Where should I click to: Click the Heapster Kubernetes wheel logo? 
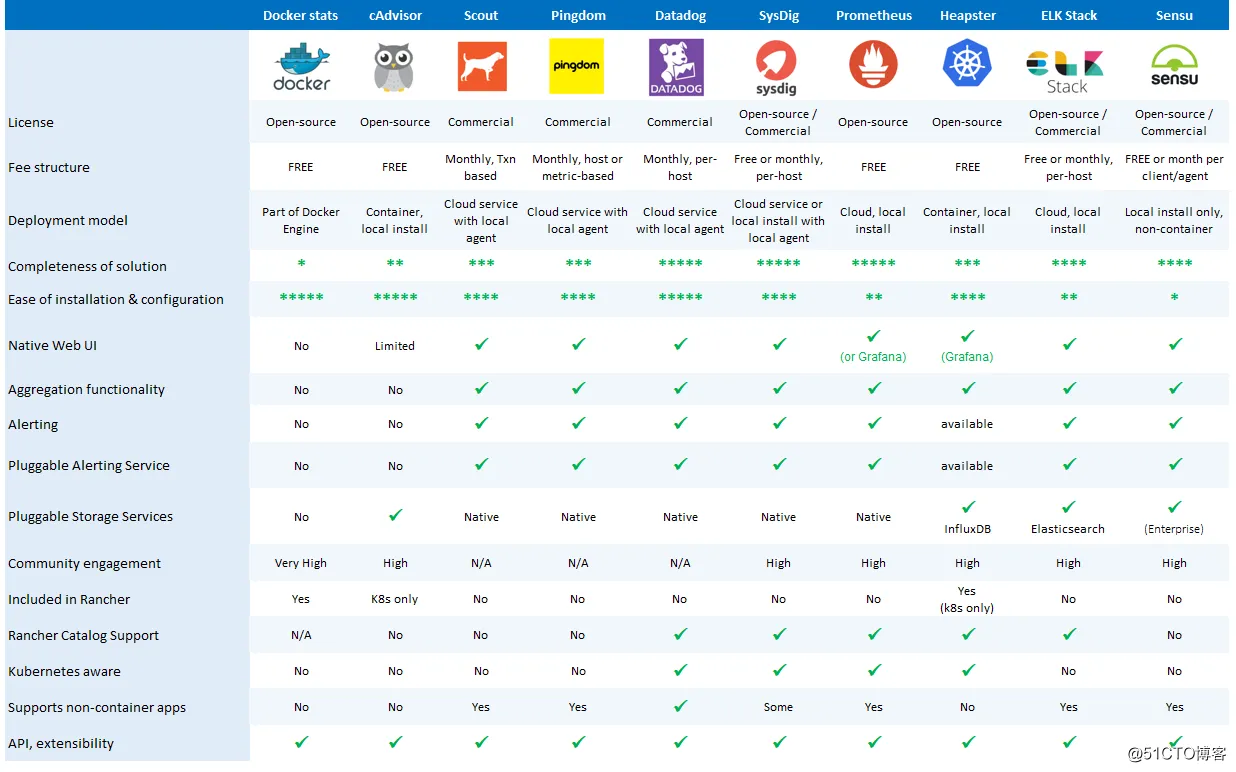point(967,63)
